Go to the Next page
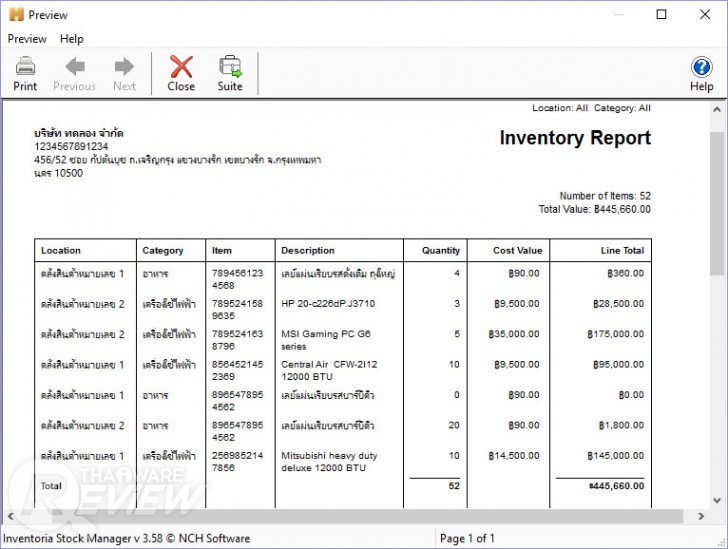 124,74
